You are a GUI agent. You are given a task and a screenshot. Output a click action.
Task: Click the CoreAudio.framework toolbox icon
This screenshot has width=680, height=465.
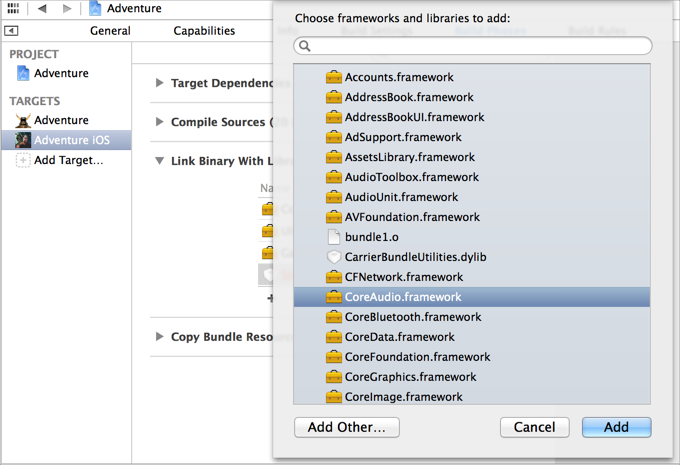click(x=333, y=297)
